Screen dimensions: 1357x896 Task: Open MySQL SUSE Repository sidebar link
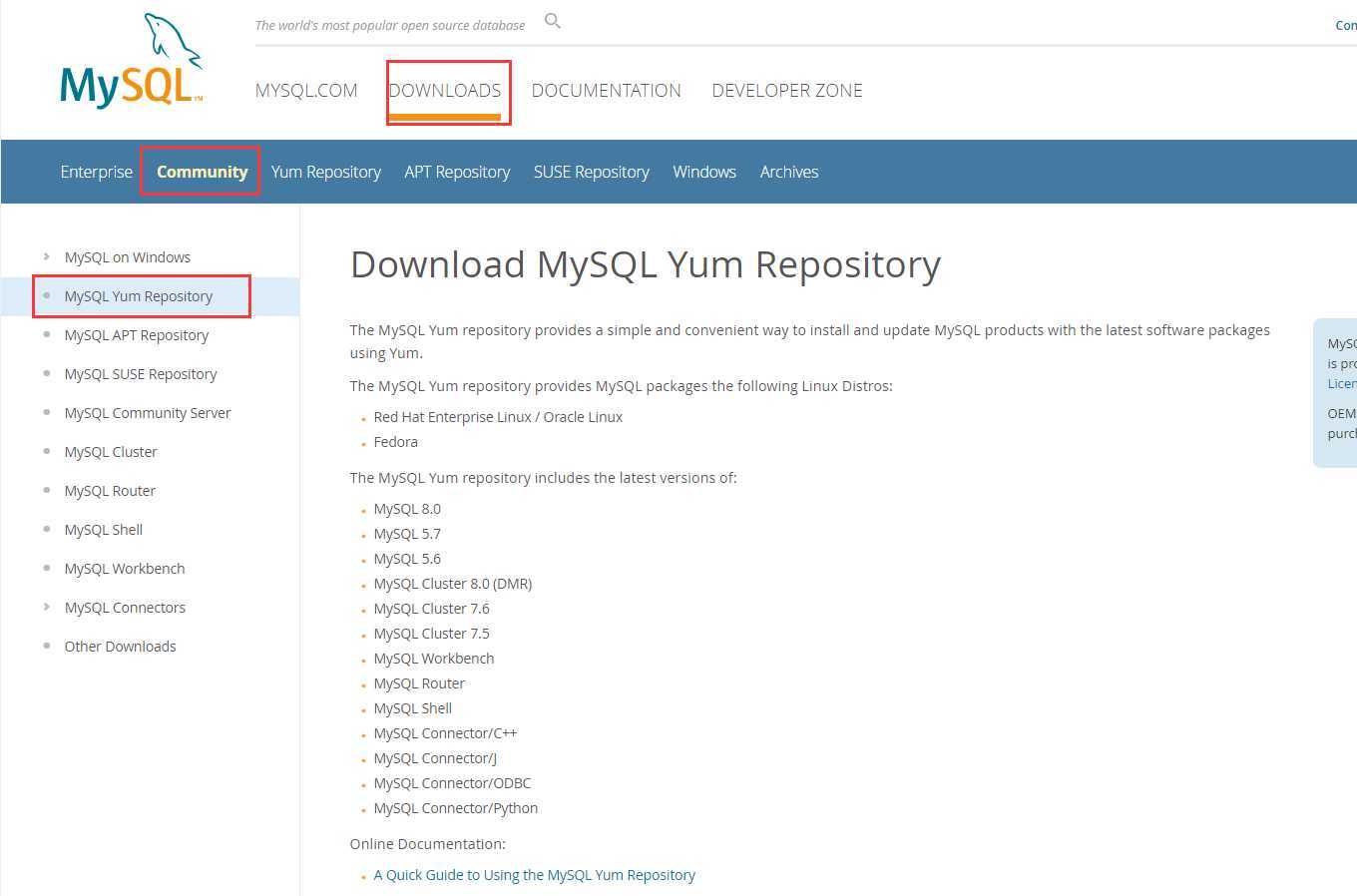tap(141, 374)
